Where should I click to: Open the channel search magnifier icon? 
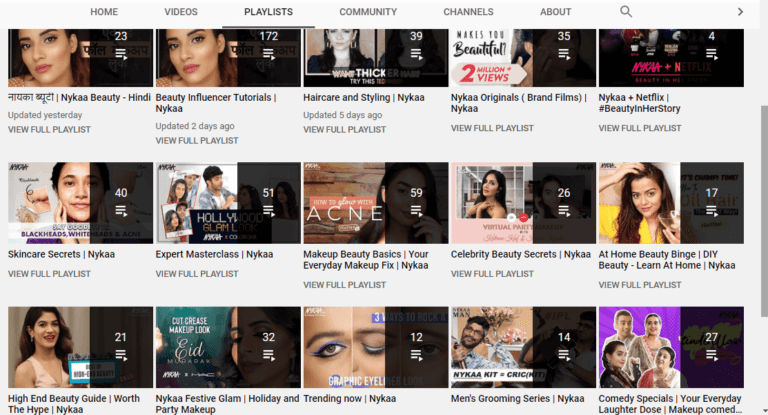[x=625, y=11]
